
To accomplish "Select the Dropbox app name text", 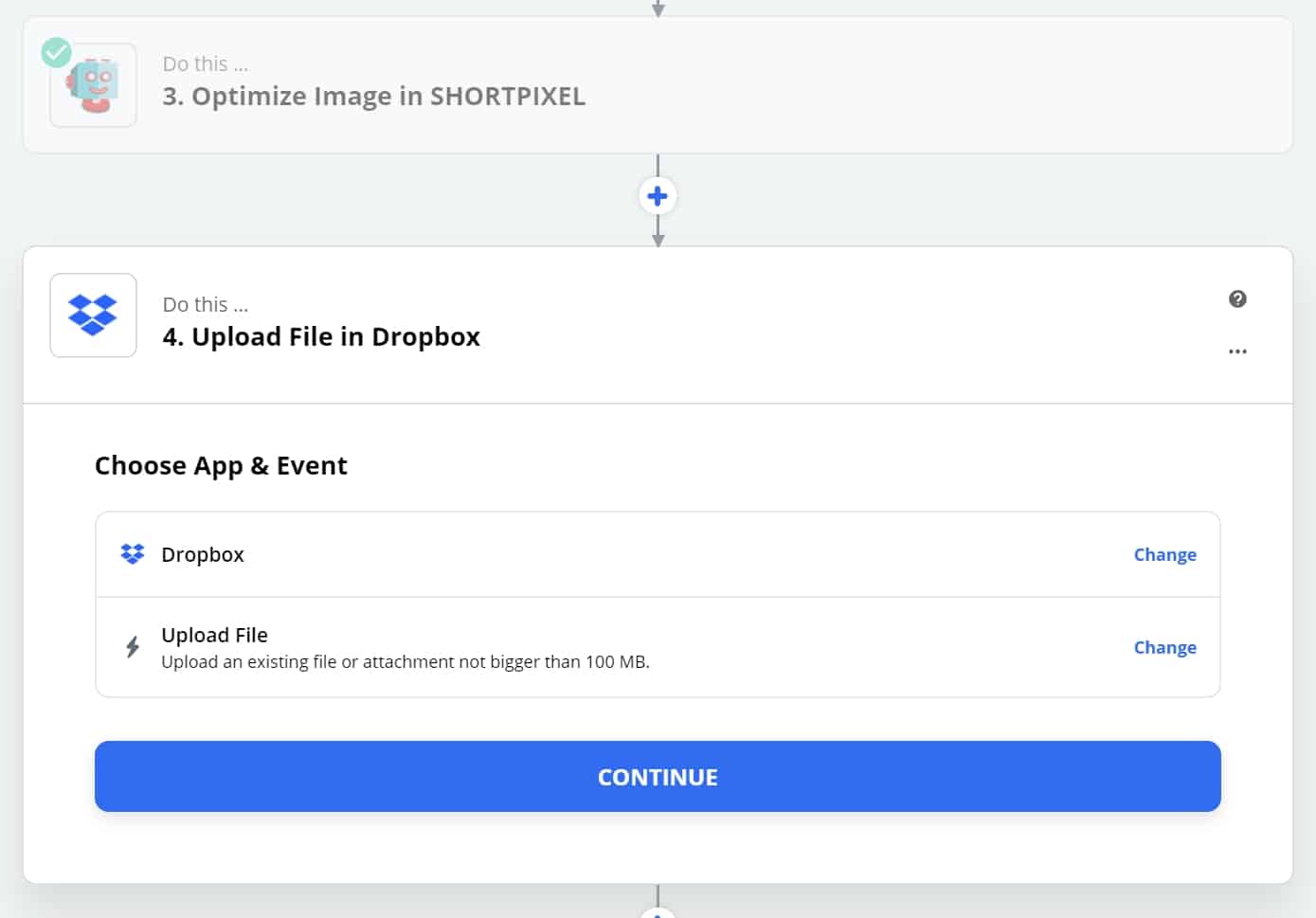I will click(203, 554).
